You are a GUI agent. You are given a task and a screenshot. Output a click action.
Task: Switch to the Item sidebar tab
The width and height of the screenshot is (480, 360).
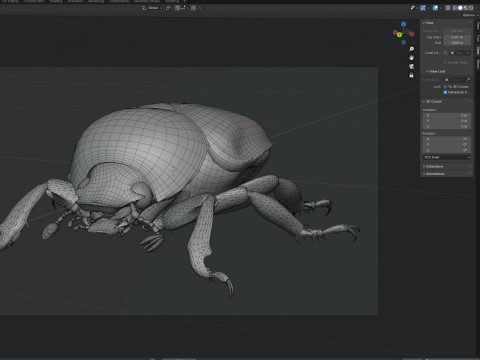(478, 27)
